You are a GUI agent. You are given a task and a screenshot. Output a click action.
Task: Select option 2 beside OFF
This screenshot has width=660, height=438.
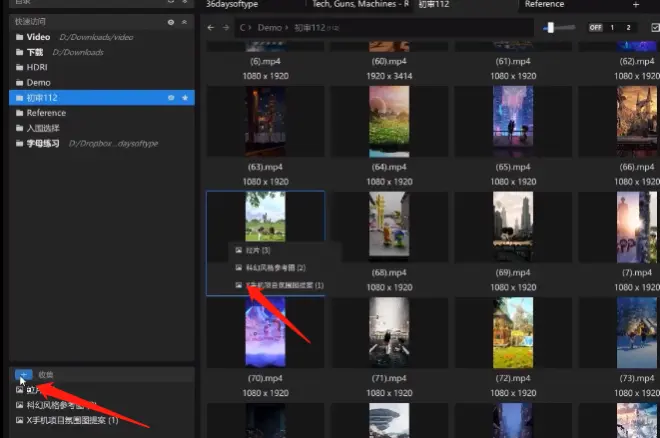point(628,28)
